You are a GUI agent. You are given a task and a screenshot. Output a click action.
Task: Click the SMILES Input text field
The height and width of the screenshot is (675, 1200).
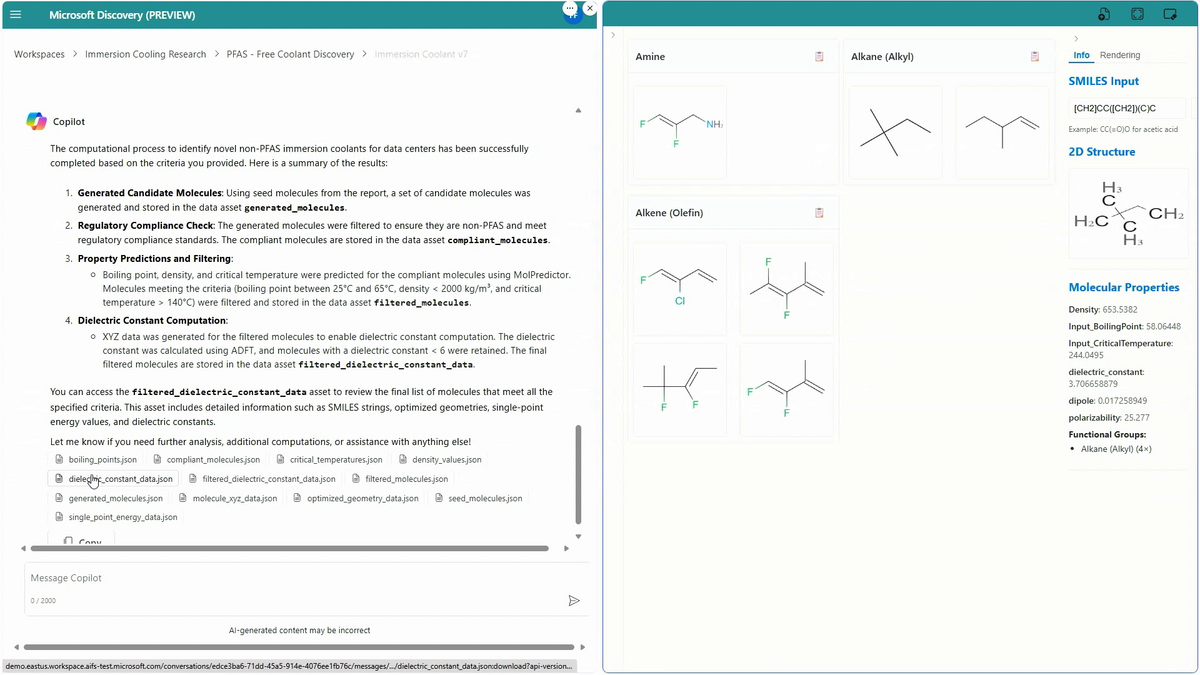(x=1127, y=108)
